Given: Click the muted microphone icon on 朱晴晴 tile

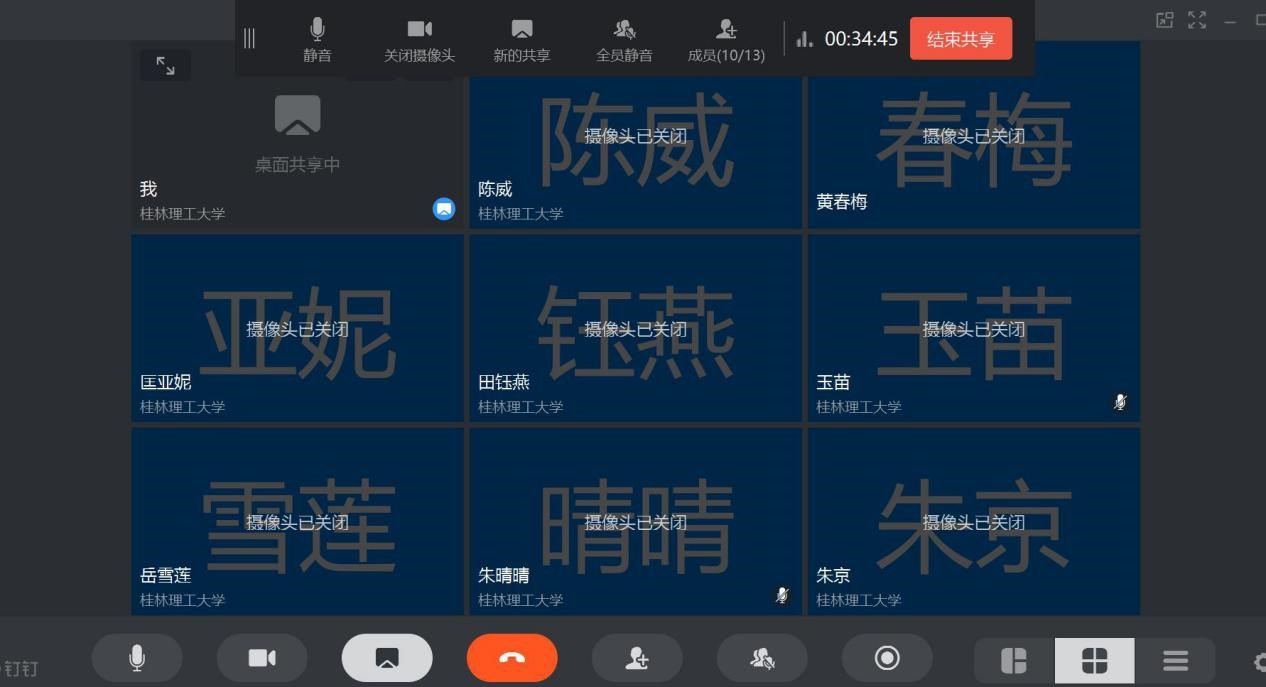Looking at the screenshot, I should pos(783,595).
